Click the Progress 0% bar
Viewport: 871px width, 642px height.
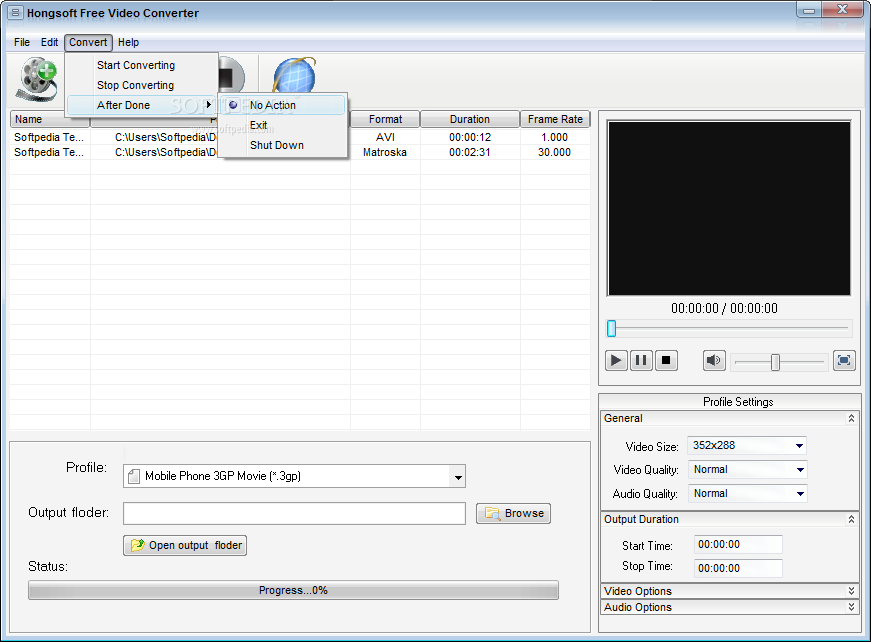pyautogui.click(x=293, y=590)
